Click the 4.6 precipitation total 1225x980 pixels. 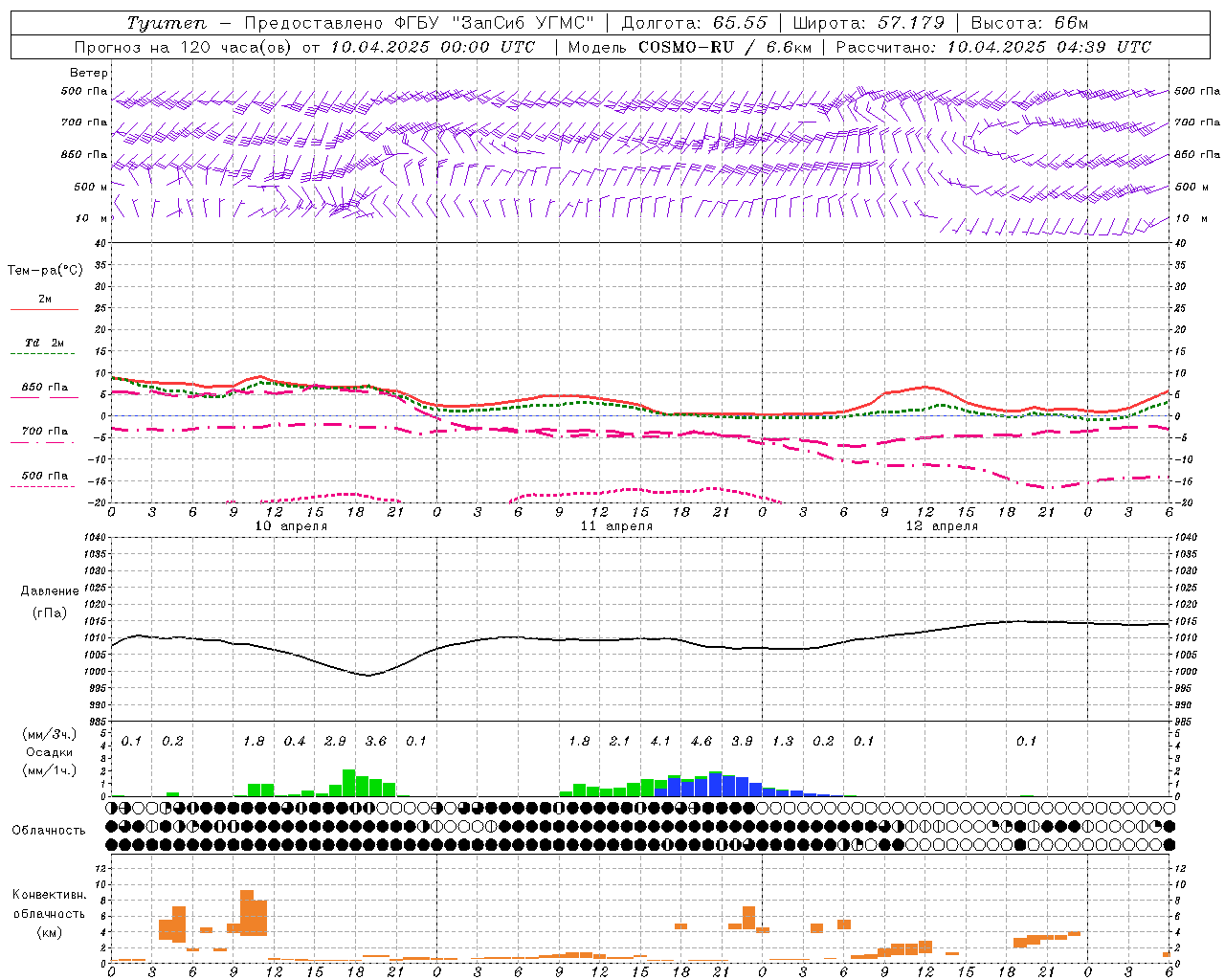click(x=701, y=742)
